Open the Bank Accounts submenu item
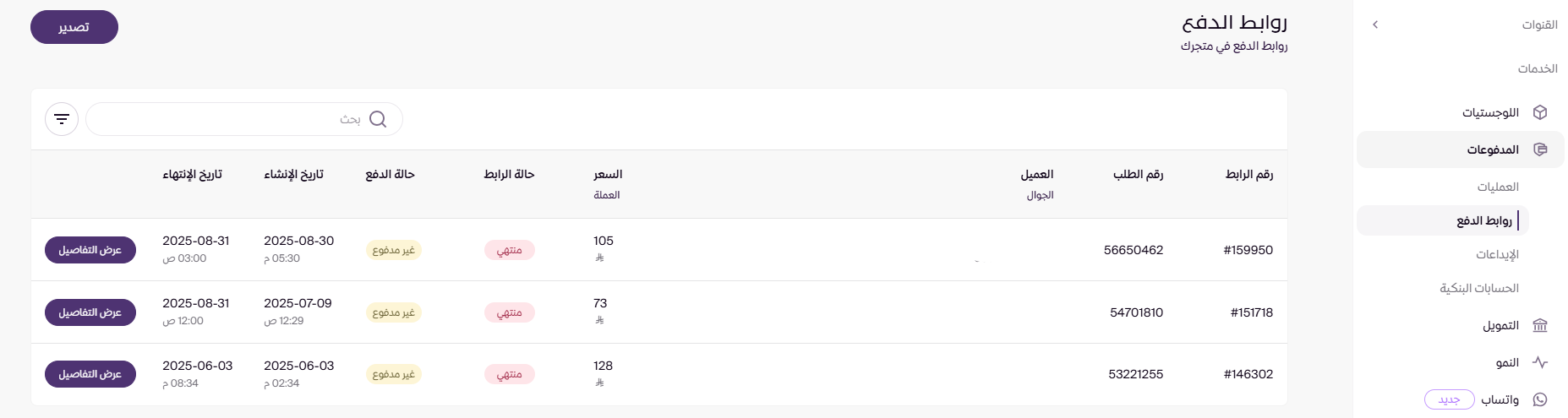Screen dimensions: 1568x418 (x=1479, y=288)
